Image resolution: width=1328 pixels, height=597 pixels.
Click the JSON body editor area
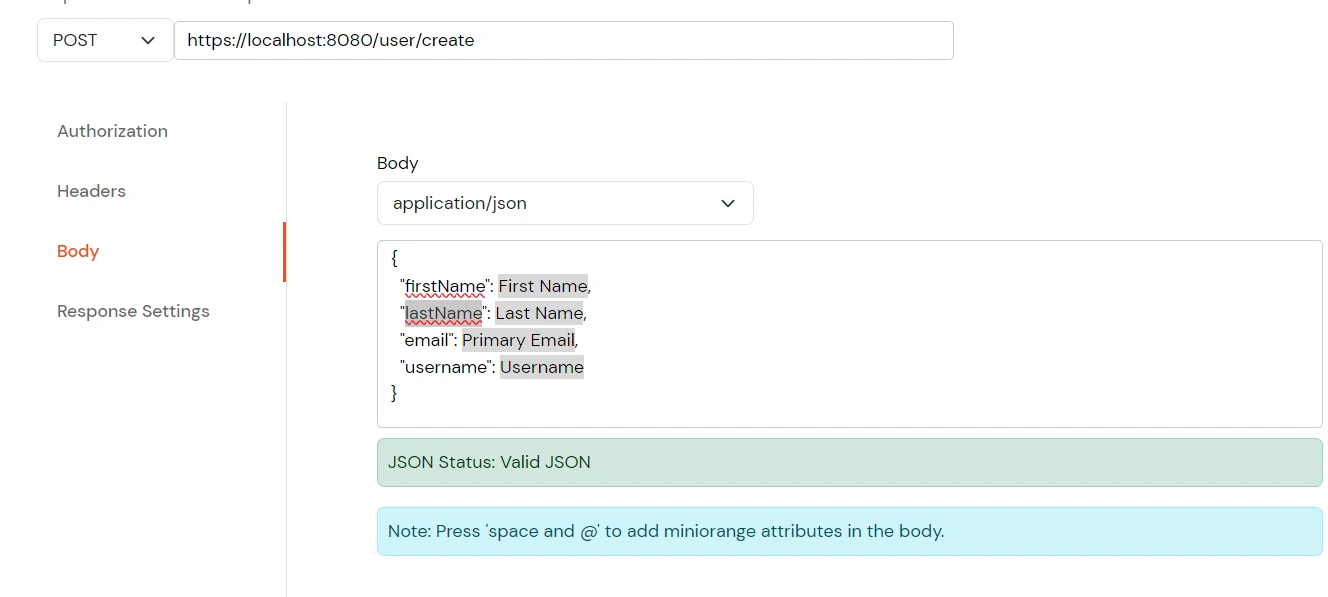pos(849,333)
